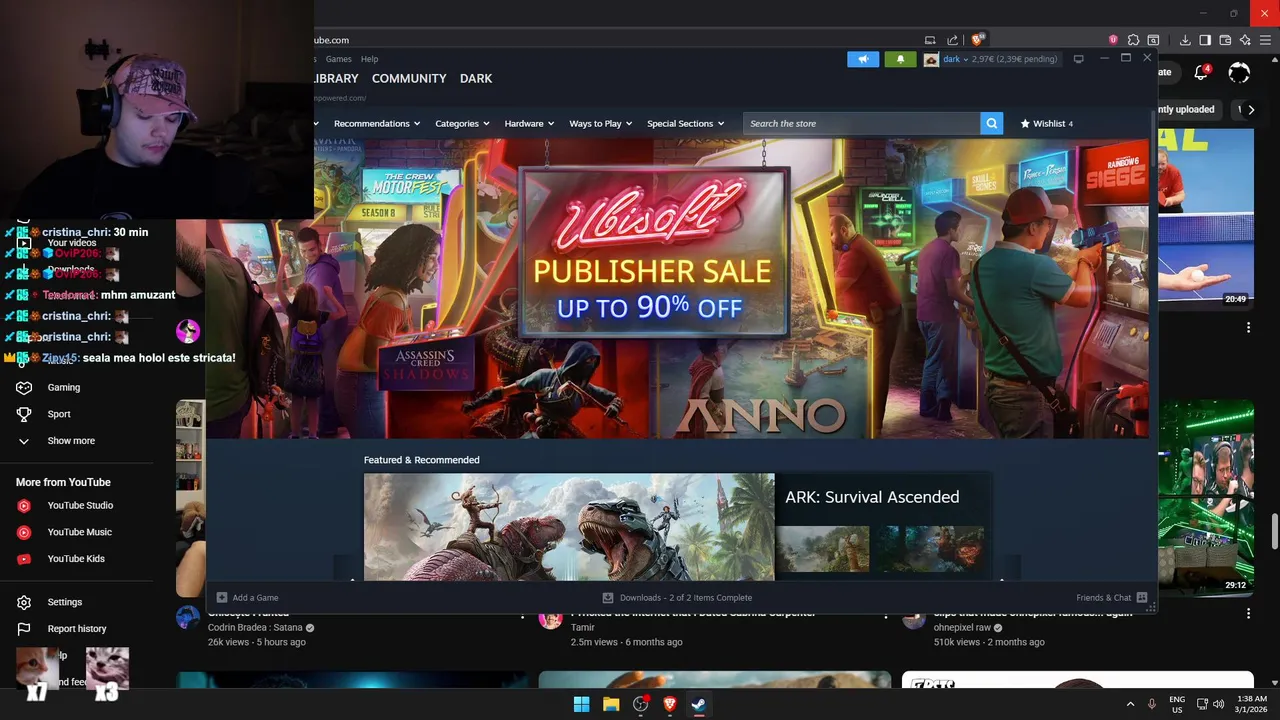This screenshot has height=720, width=1280.
Task: Expand Steam Recommendations dropdown
Action: tap(377, 123)
